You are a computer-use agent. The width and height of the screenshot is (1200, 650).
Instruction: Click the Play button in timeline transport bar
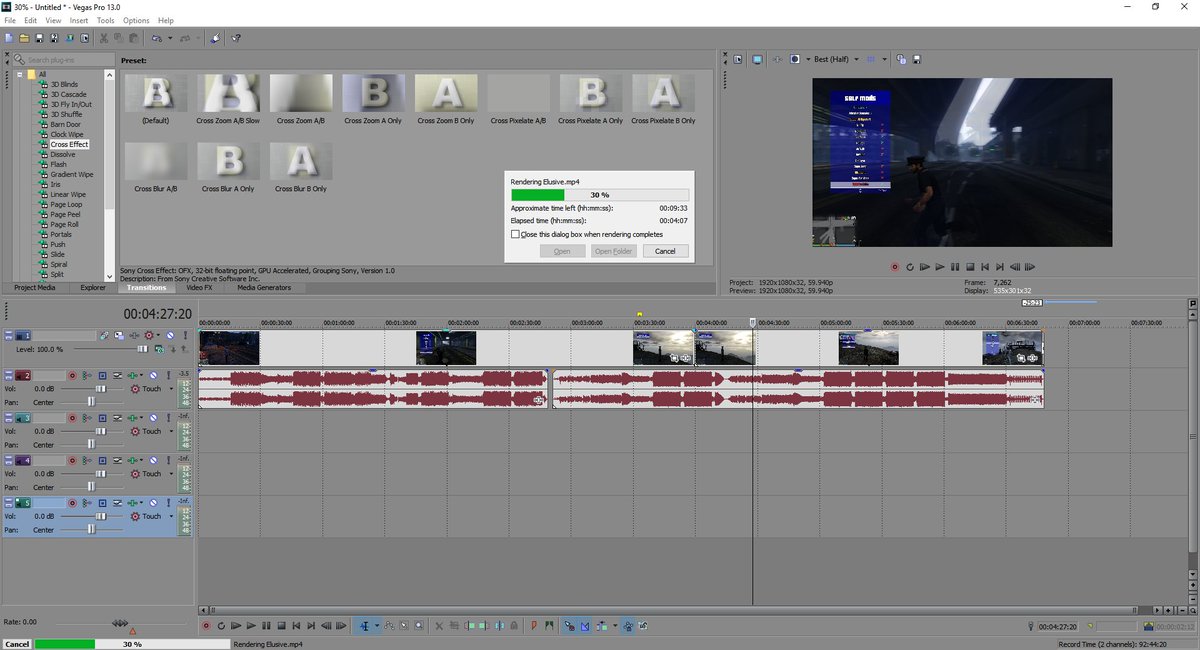click(x=251, y=626)
